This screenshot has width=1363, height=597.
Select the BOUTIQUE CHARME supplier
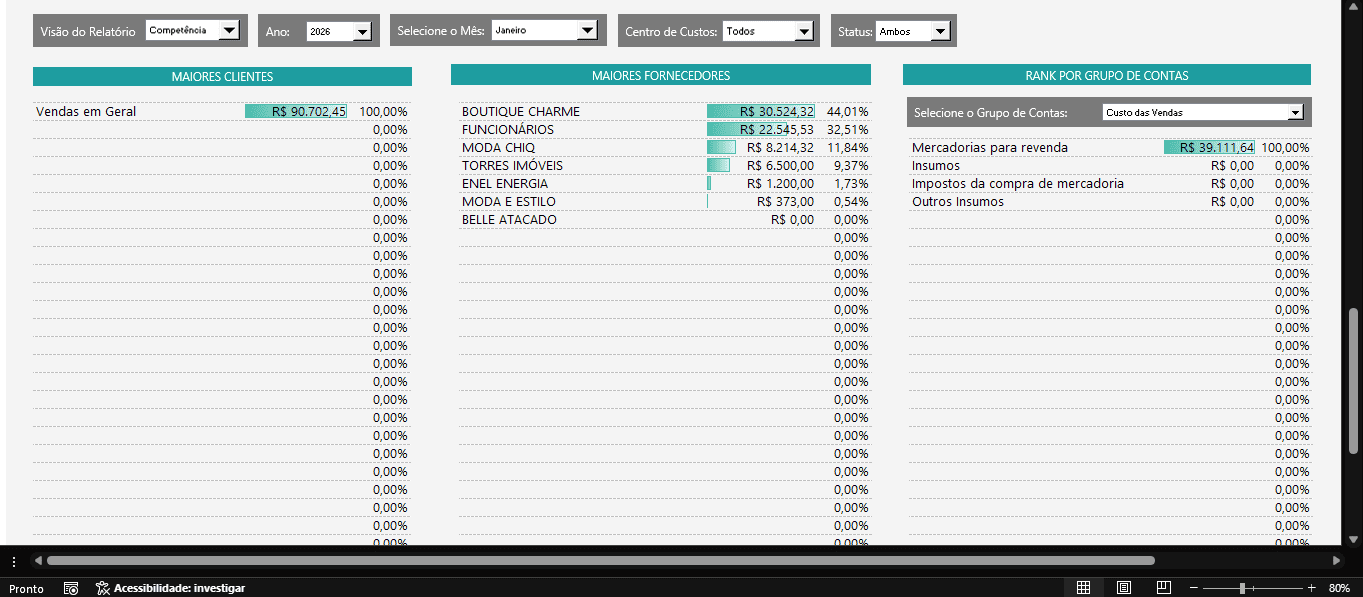tap(521, 111)
